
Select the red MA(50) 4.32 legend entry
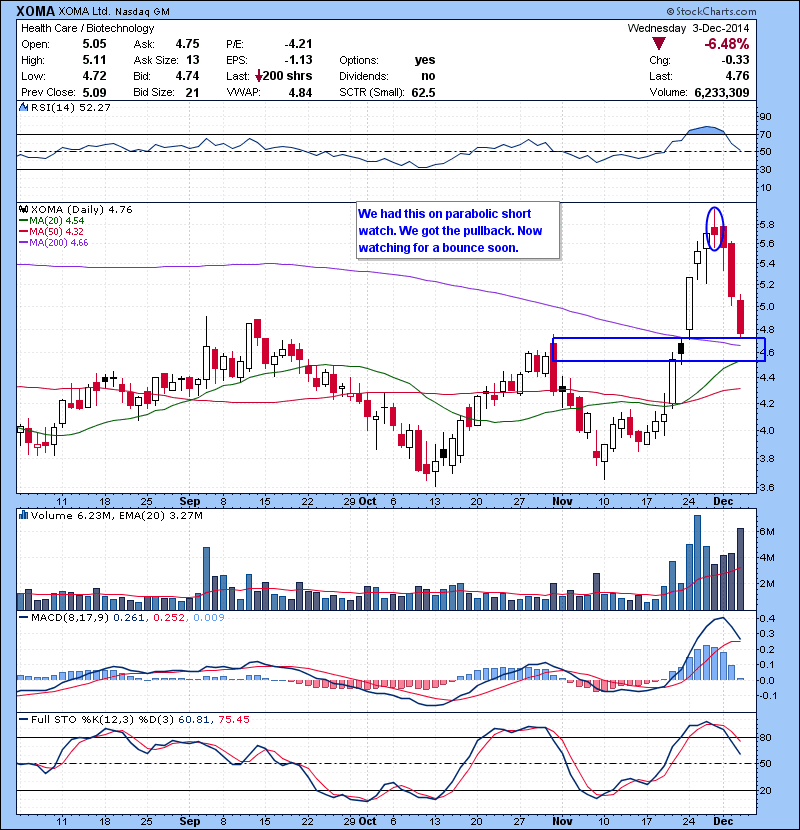coord(51,231)
